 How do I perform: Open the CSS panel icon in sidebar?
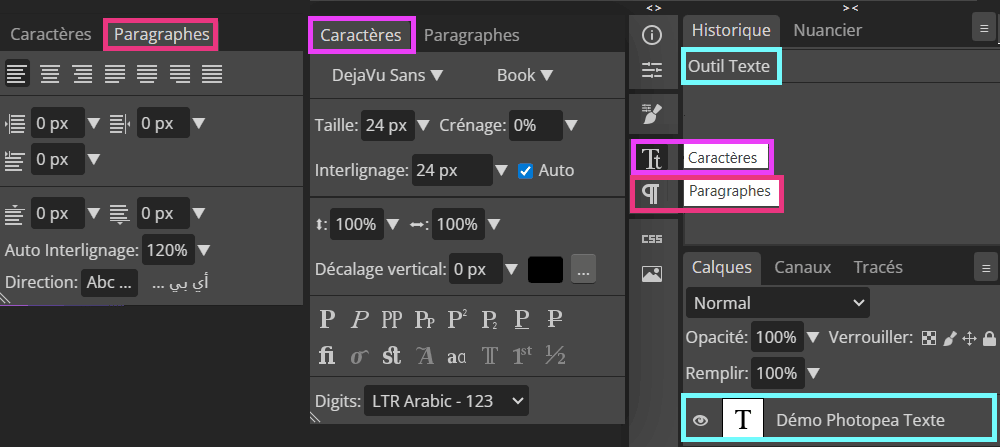[x=652, y=239]
